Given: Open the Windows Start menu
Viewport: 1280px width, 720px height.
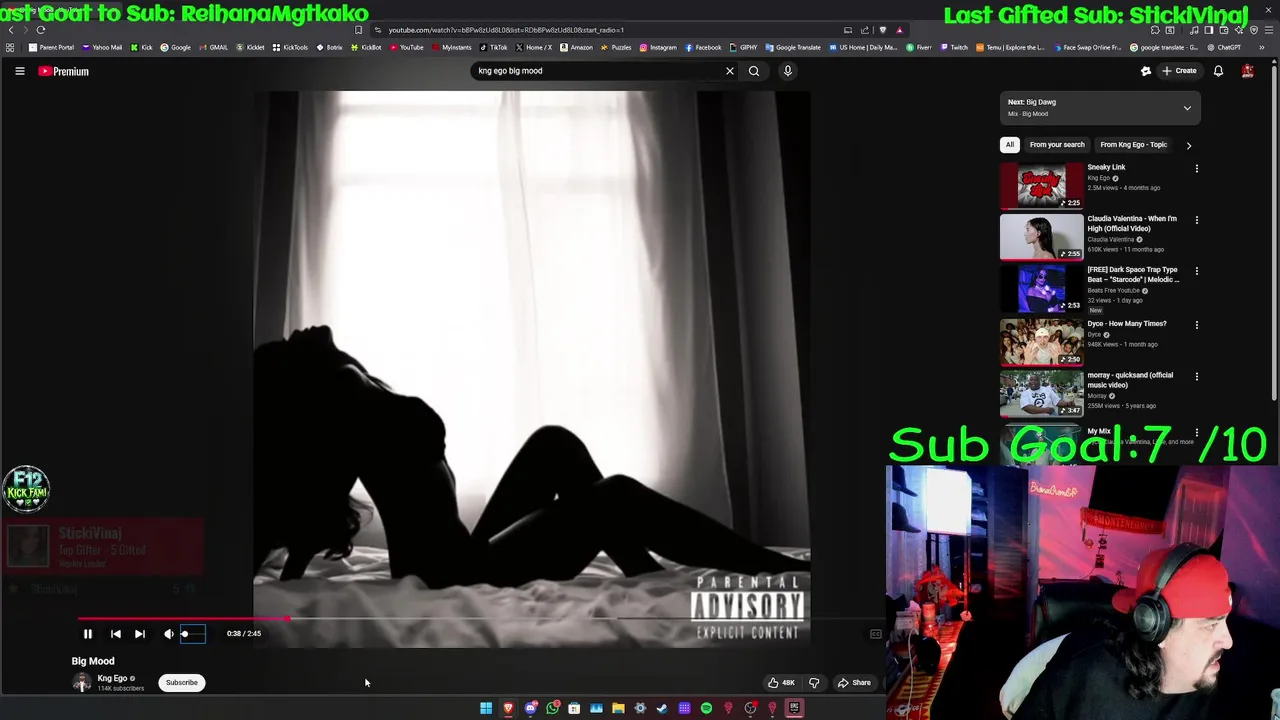Looking at the screenshot, I should (x=486, y=708).
